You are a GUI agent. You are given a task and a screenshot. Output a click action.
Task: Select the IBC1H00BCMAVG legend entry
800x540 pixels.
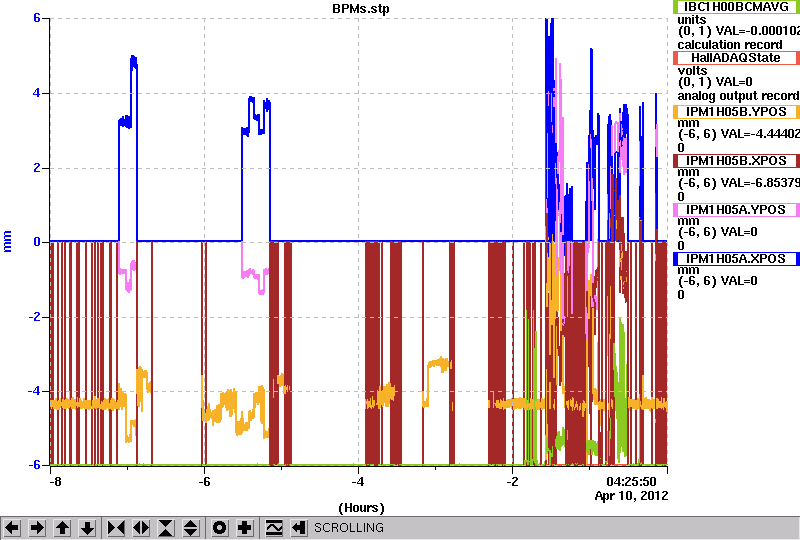[736, 7]
